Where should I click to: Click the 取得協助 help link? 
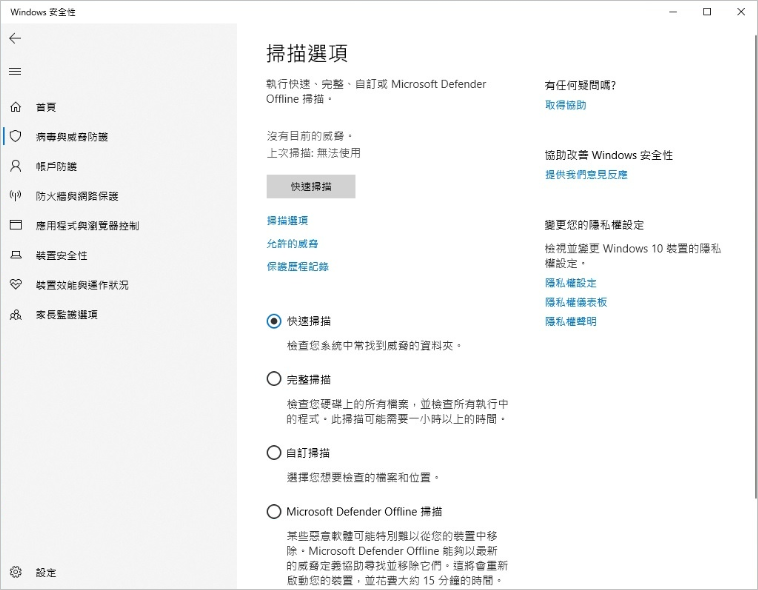[x=565, y=105]
